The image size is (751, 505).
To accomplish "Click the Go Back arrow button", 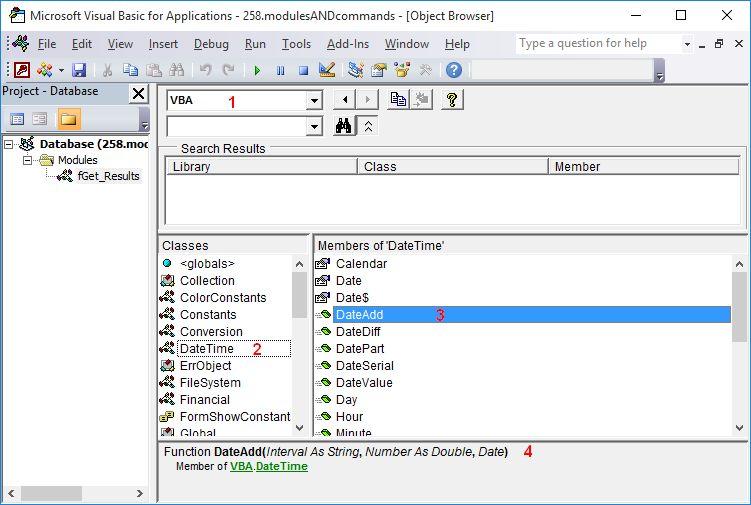I will point(345,100).
